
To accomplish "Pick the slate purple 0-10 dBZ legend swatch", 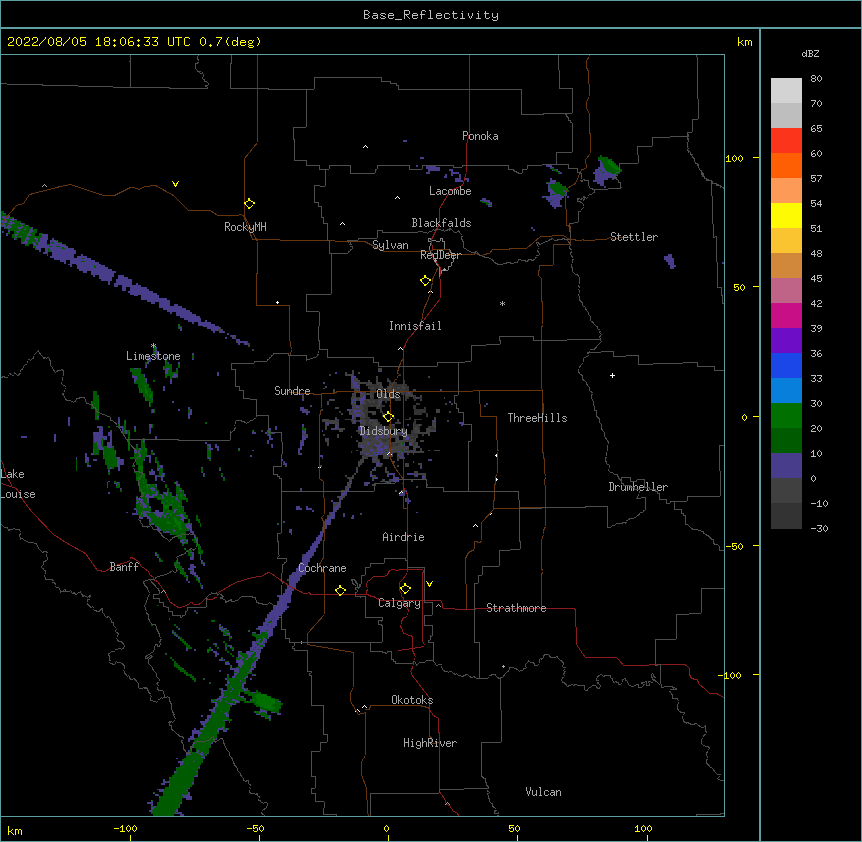I will tap(786, 466).
